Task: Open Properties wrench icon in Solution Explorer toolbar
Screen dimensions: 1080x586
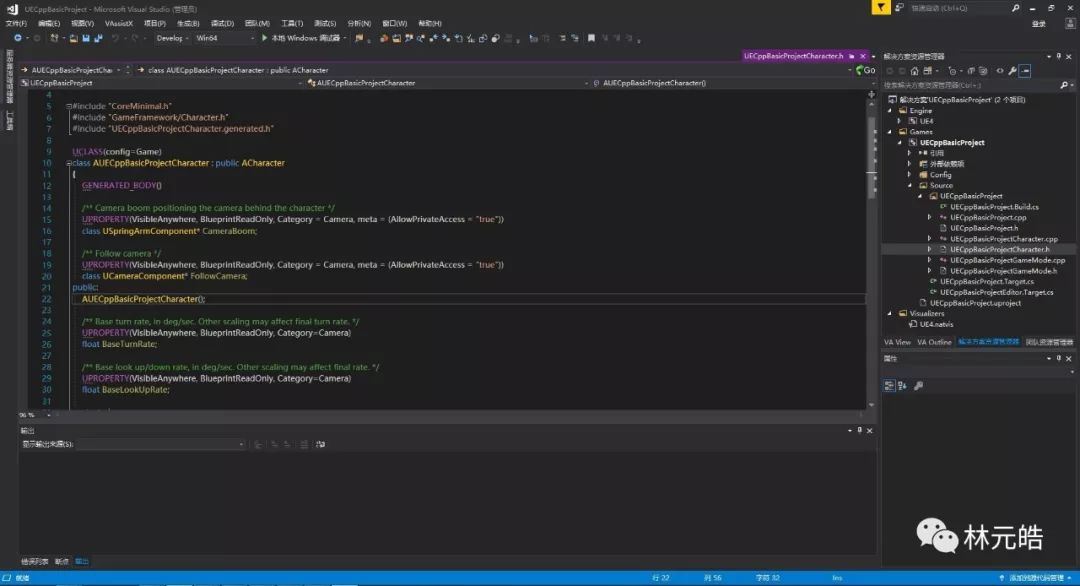Action: click(1012, 71)
